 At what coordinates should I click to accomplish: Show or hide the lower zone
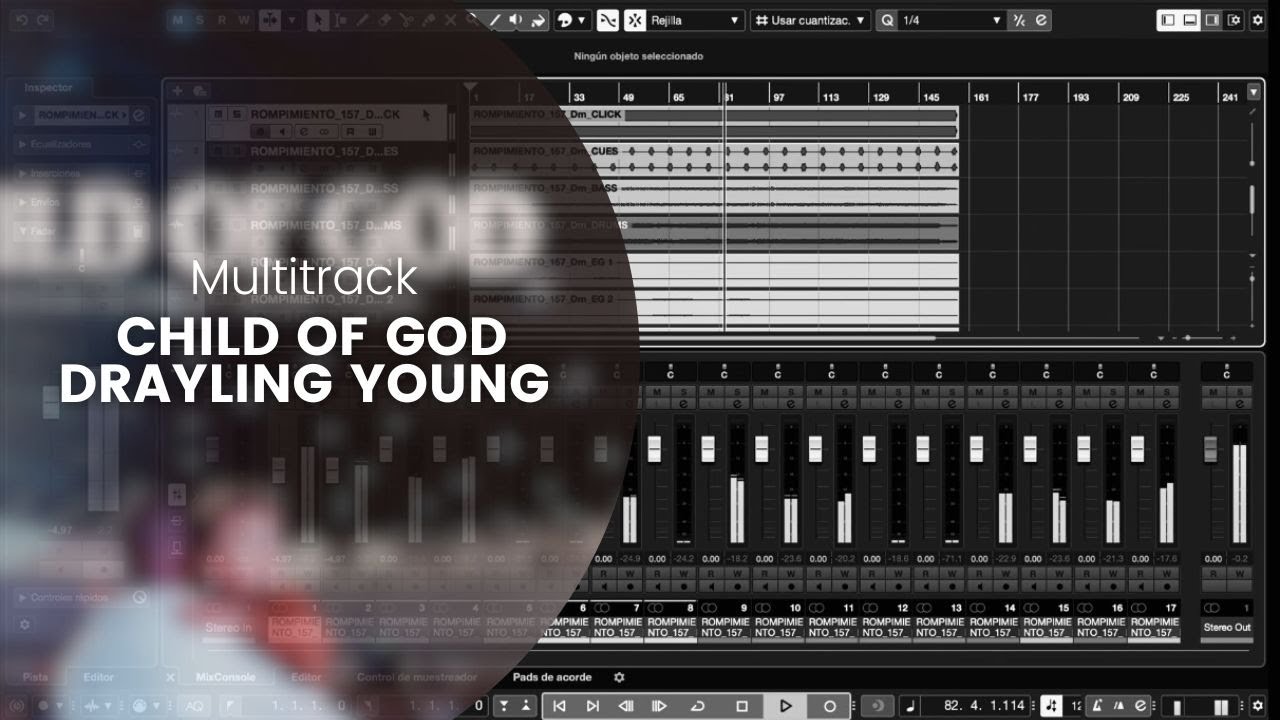[1190, 20]
